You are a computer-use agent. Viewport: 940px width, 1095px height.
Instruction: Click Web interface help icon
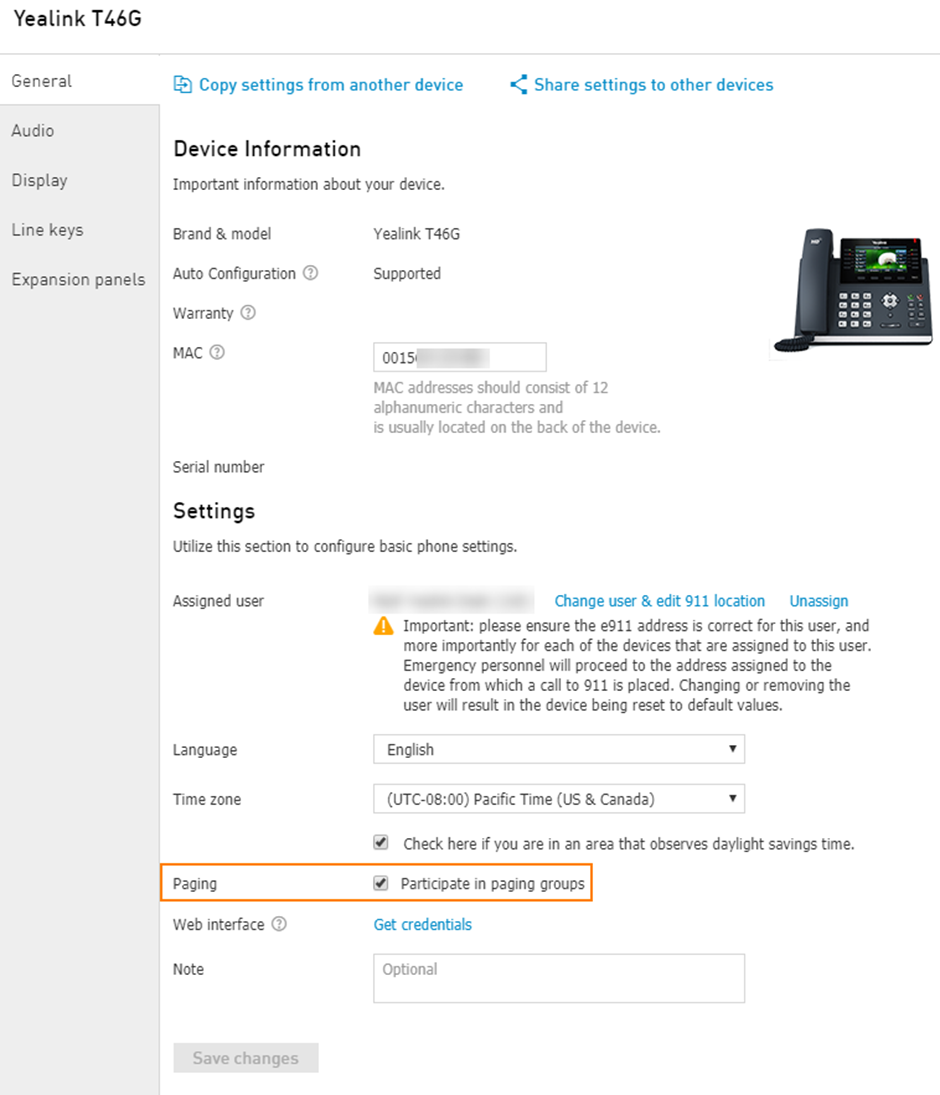pos(279,924)
